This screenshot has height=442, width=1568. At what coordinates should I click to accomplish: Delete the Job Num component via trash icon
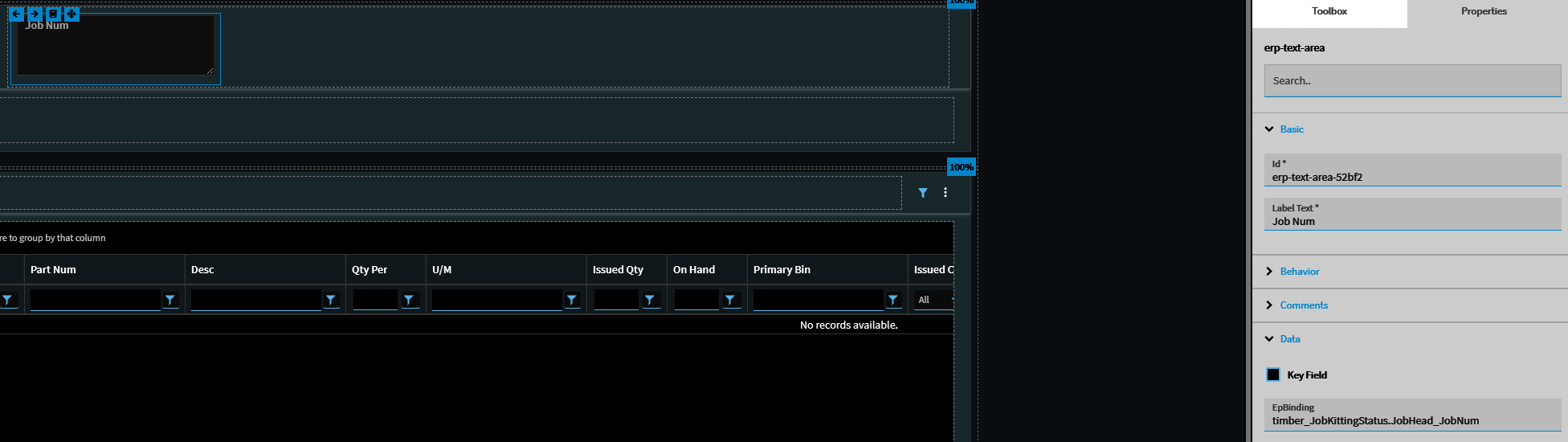click(x=53, y=14)
